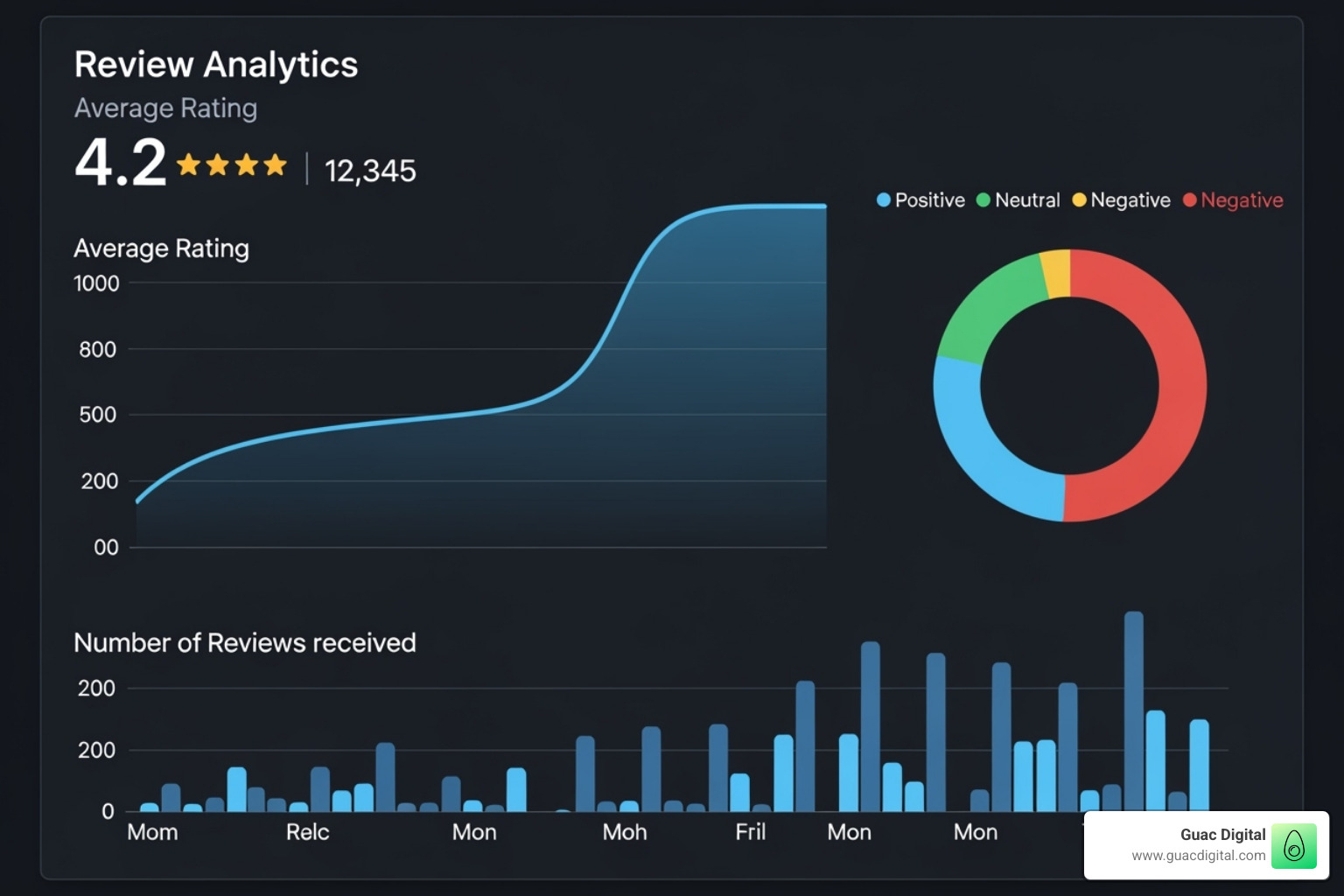Click the blue Positive legend dot
Screen dimensions: 1344x896
point(884,200)
